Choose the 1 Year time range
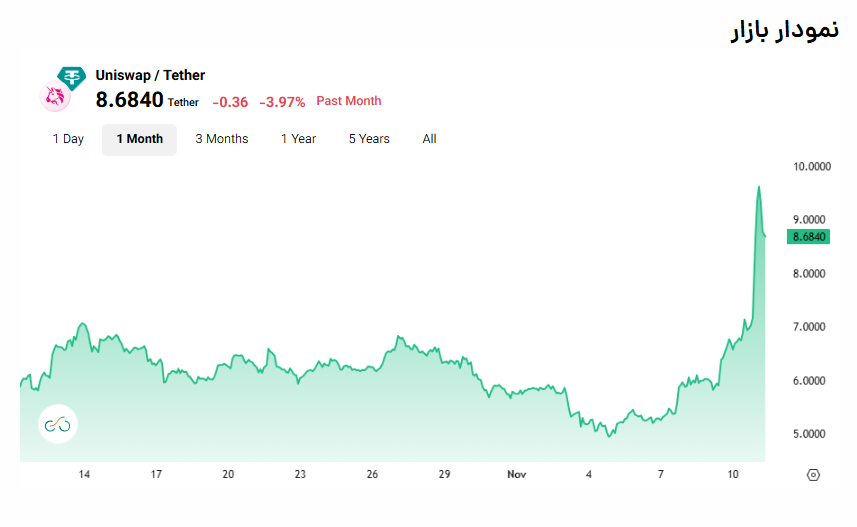This screenshot has height=527, width=857. [298, 139]
